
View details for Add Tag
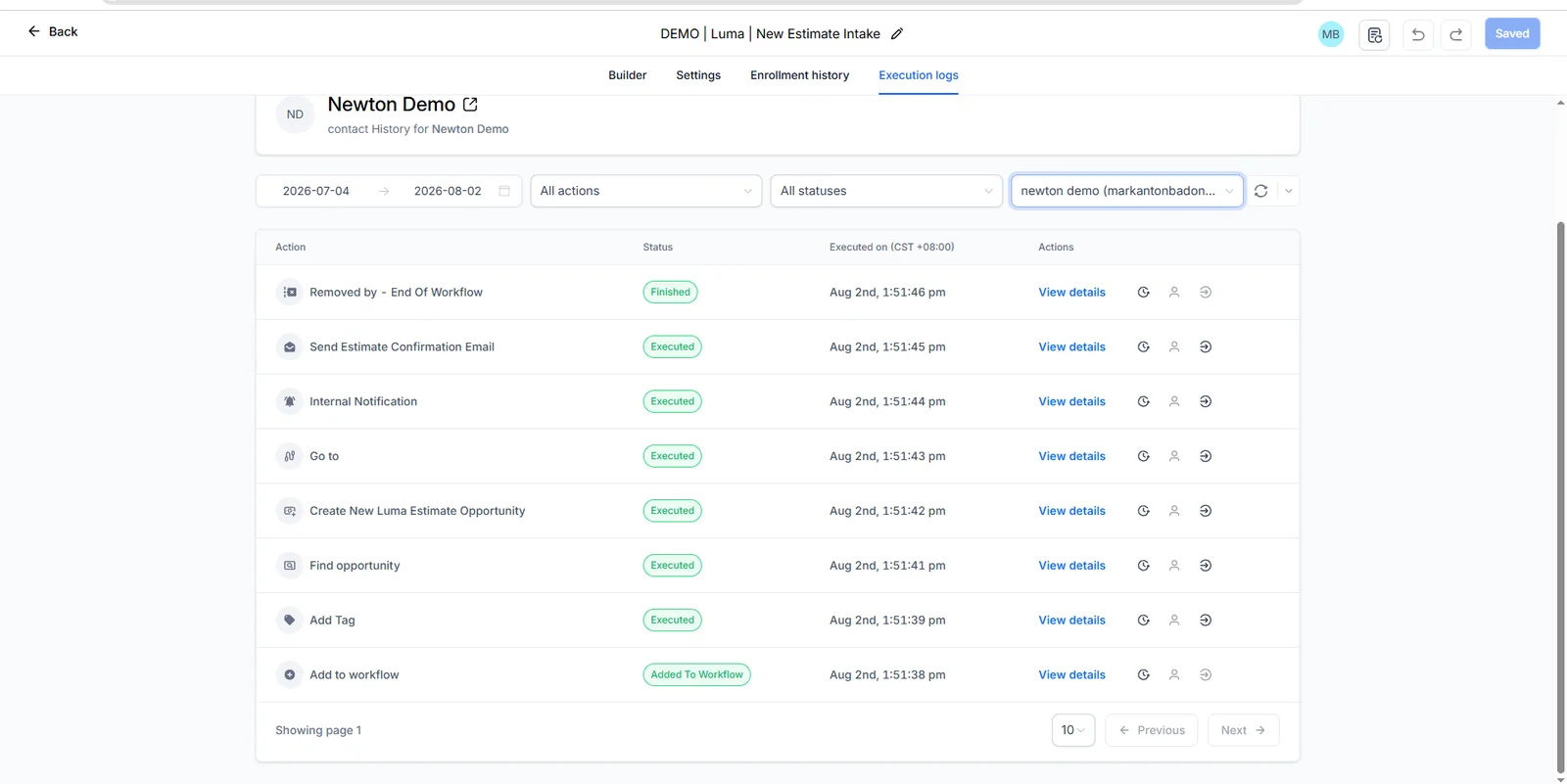click(x=1072, y=620)
